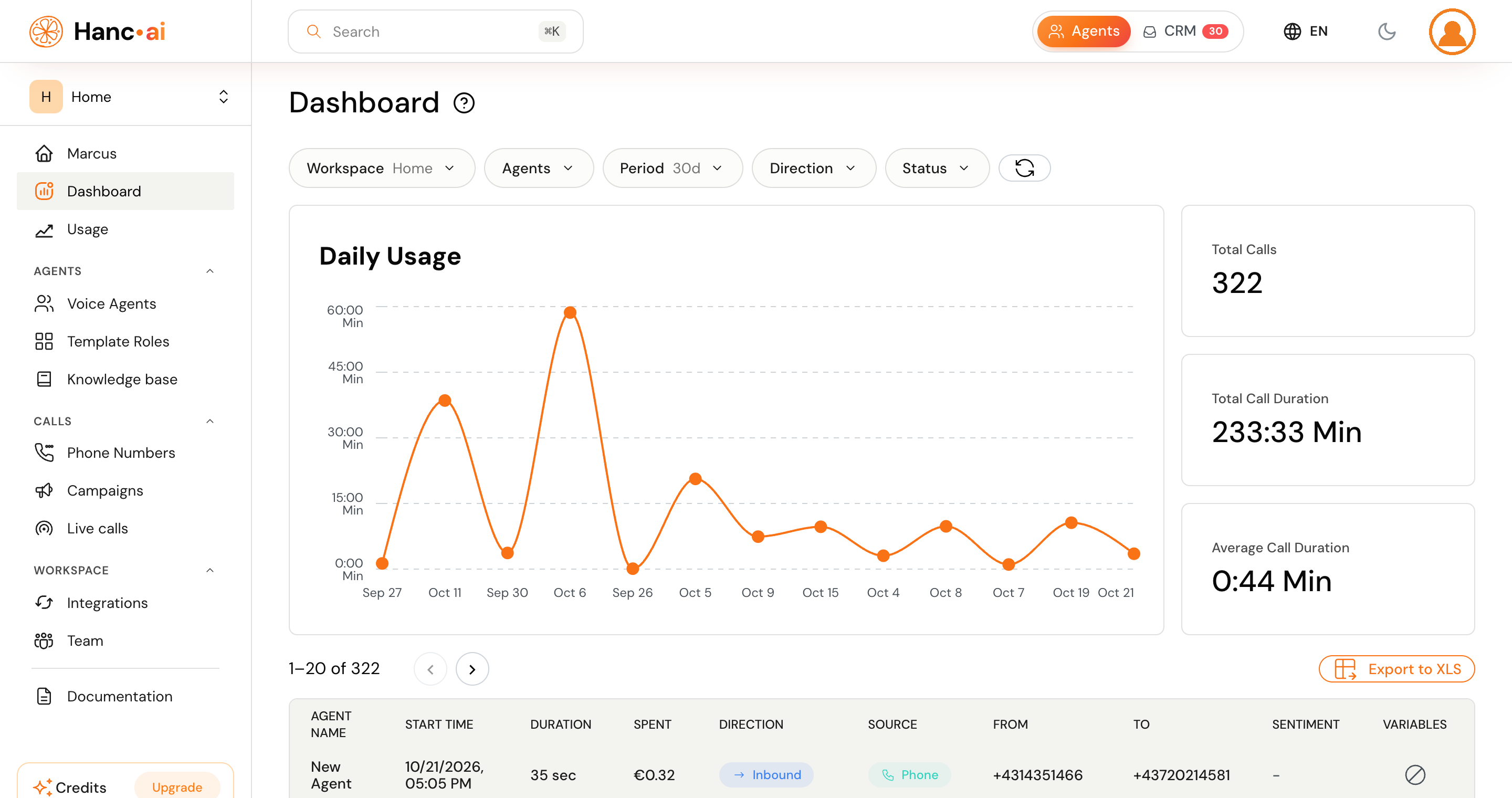Open Usage page in sidebar
The width and height of the screenshot is (1512, 798).
[125, 229]
